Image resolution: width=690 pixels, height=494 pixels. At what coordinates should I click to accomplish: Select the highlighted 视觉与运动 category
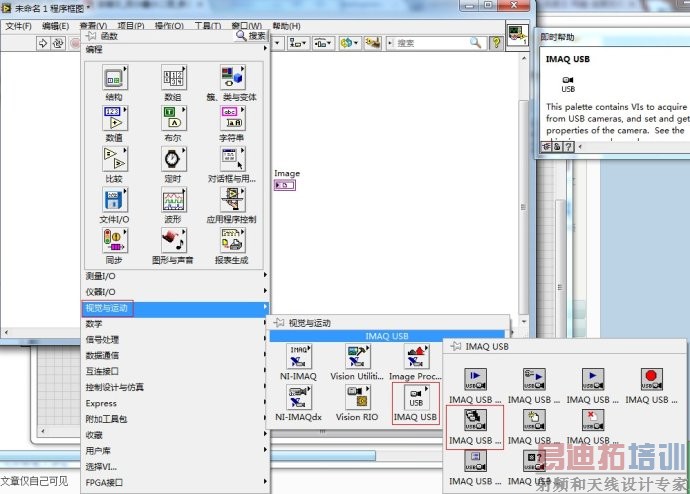point(176,308)
